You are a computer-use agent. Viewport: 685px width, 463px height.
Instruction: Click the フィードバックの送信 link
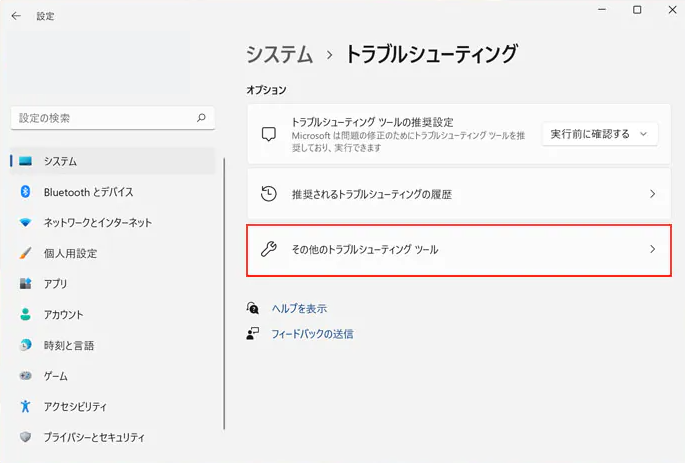312,334
